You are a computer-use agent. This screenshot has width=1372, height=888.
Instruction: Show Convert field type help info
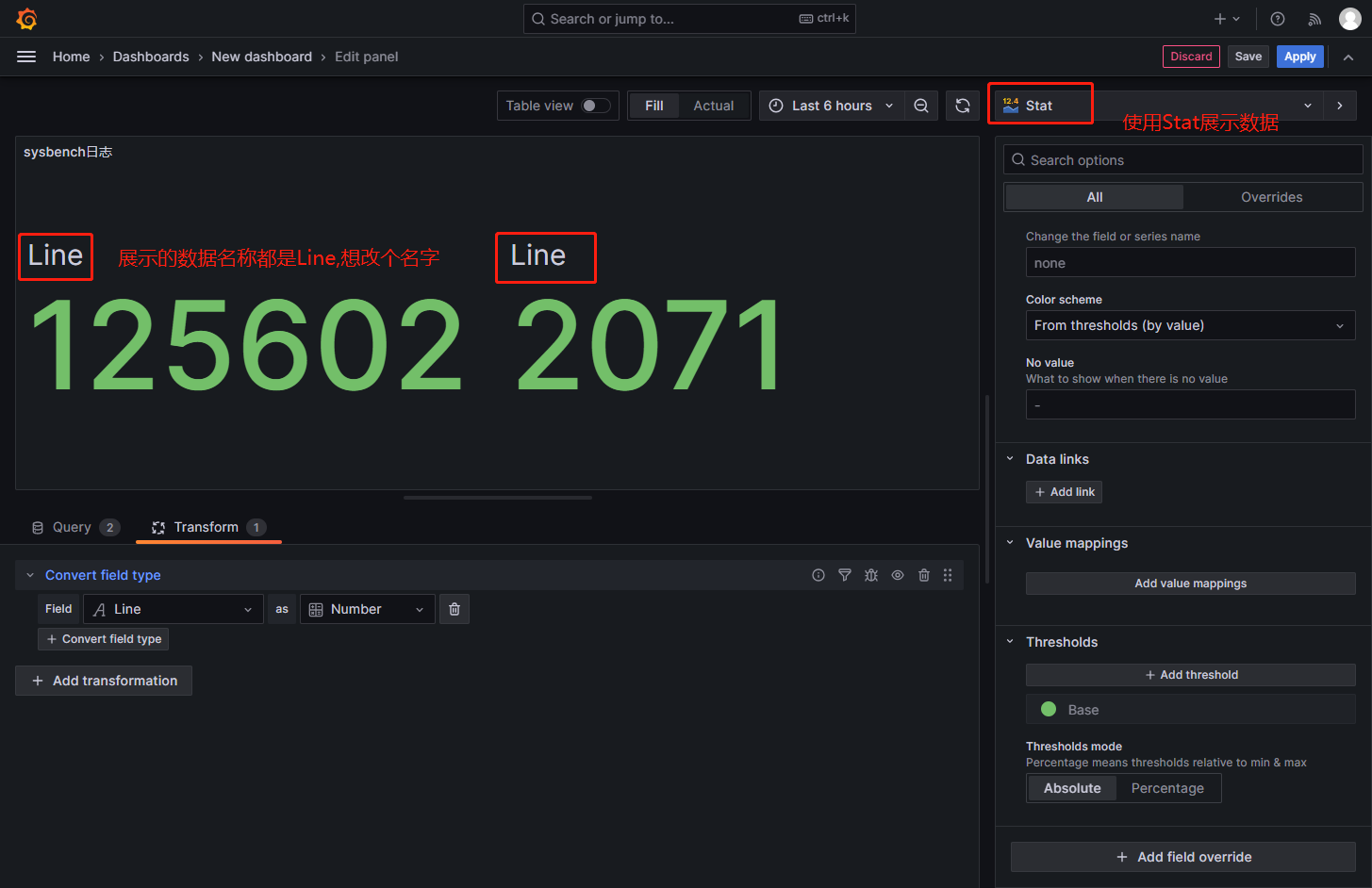point(818,575)
